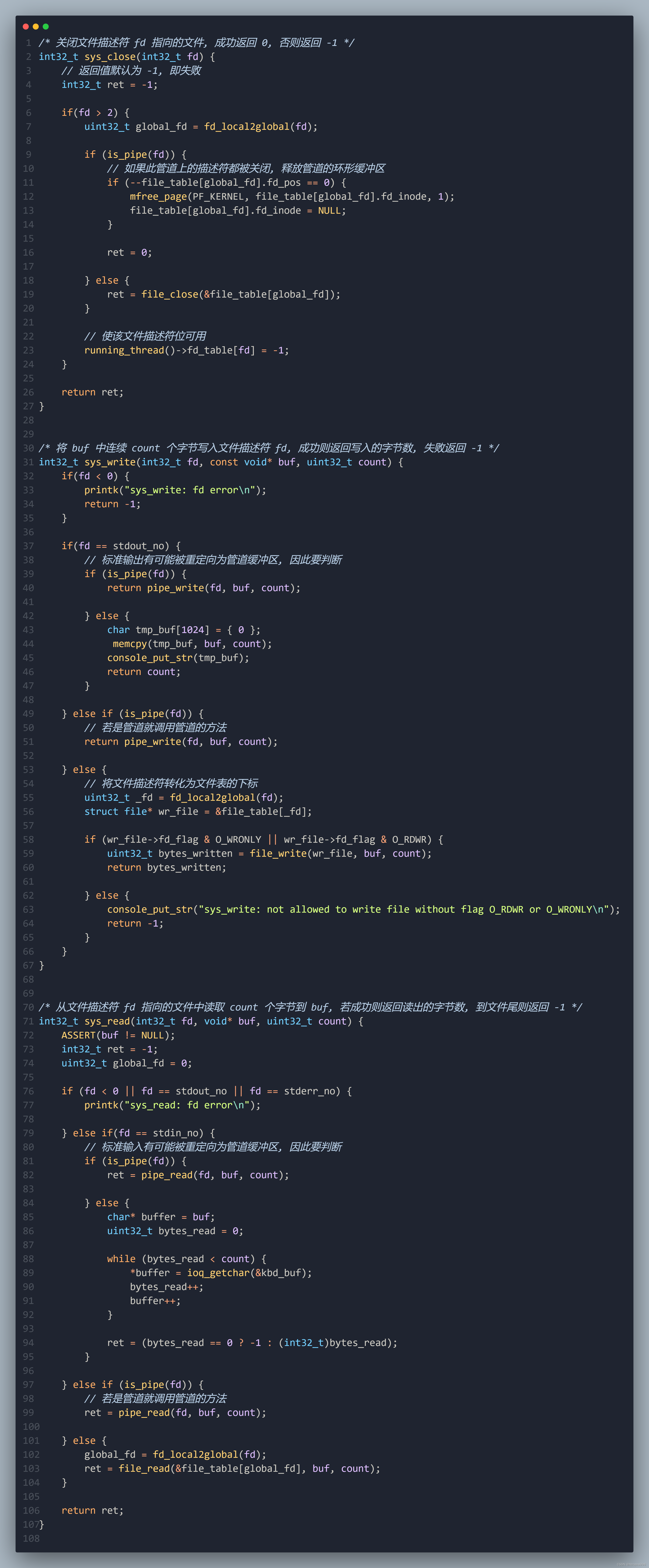Click pipe_write call on line 51
The image size is (649, 1568).
[x=201, y=742]
